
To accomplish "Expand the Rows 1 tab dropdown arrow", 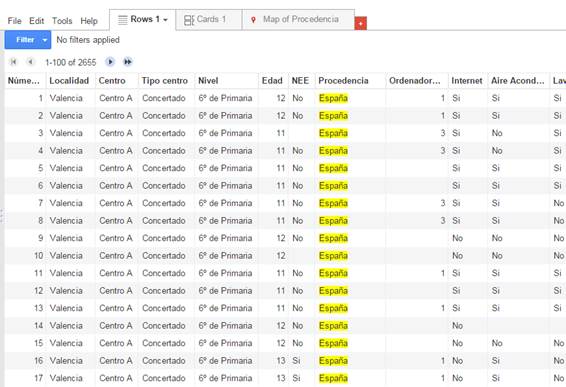I will (x=165, y=20).
